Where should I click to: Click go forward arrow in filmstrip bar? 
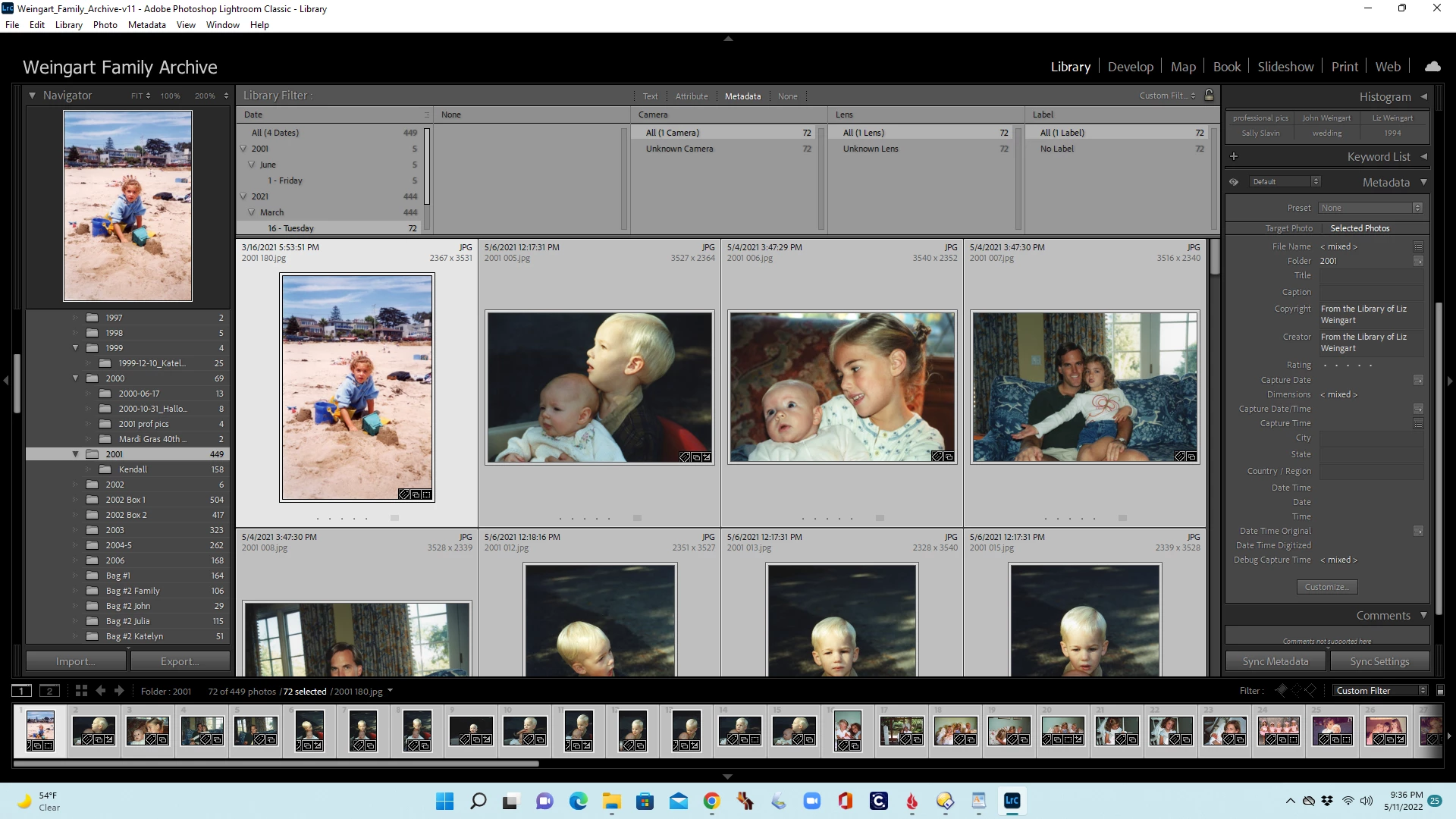(x=119, y=691)
